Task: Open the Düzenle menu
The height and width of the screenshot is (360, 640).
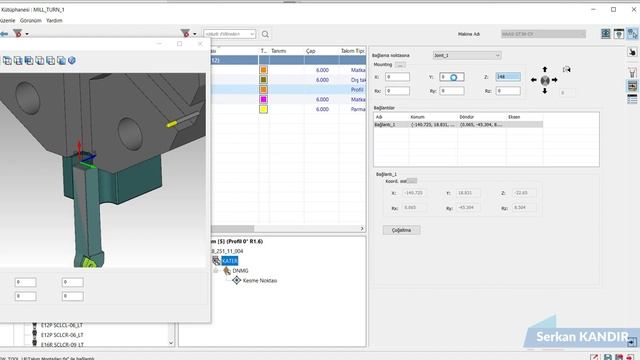Action: point(7,20)
